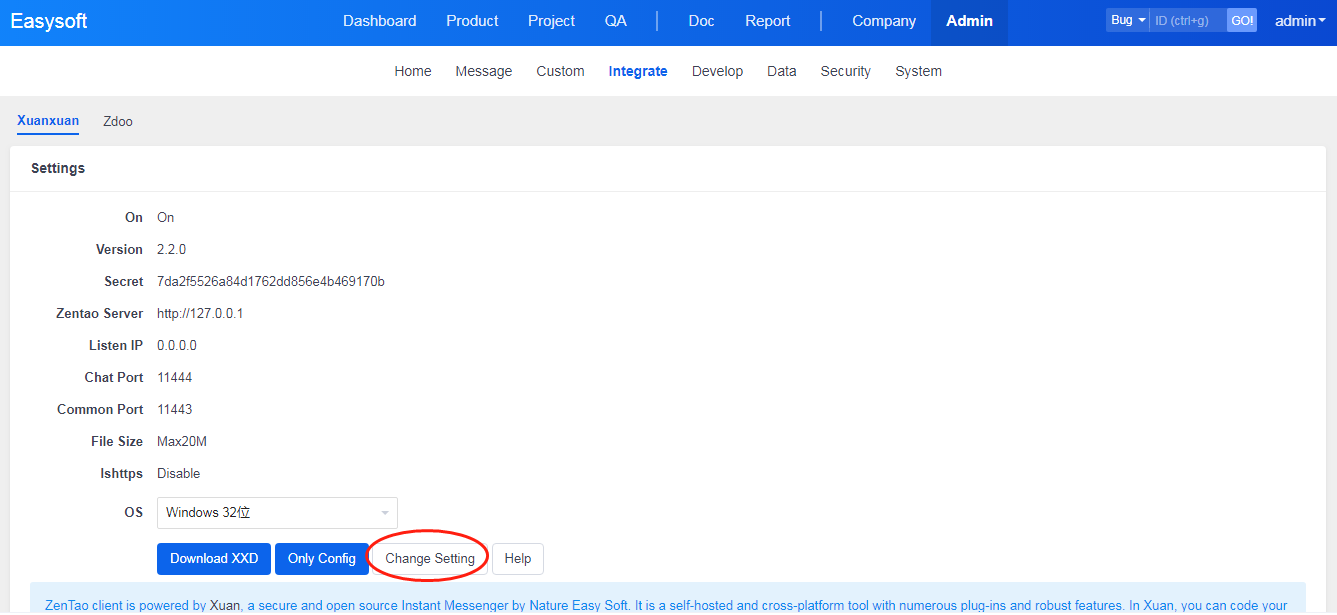Open the Data submenu
1337x615 pixels.
pos(782,71)
